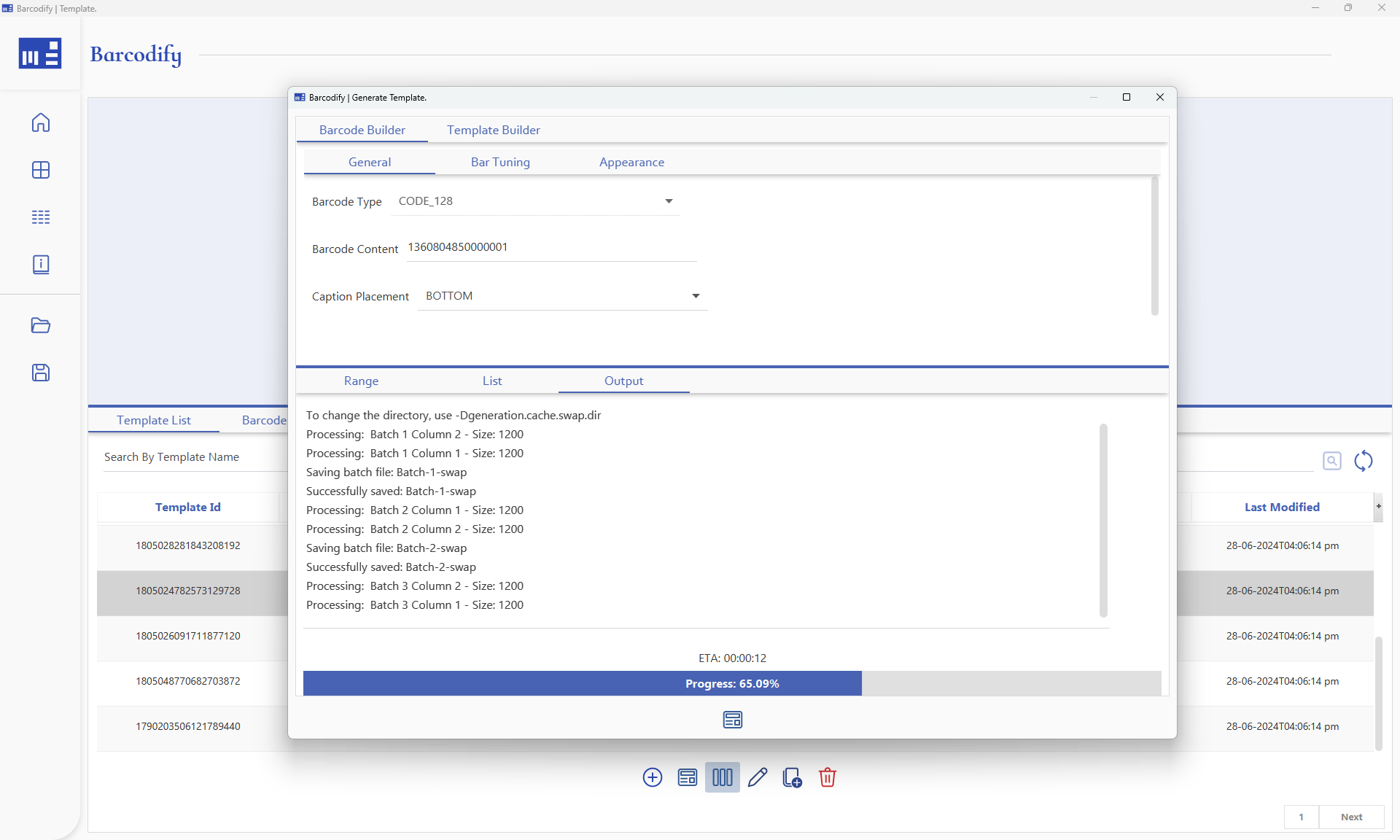Duplicate template with the copy-add icon

792,777
